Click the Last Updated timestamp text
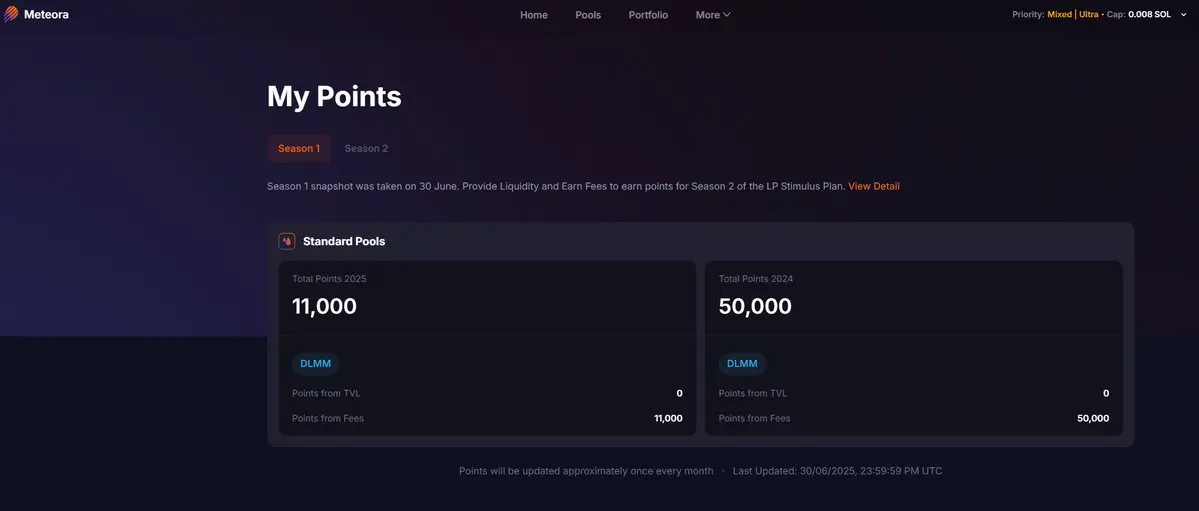Screen dimensions: 1199x511 [x=837, y=471]
